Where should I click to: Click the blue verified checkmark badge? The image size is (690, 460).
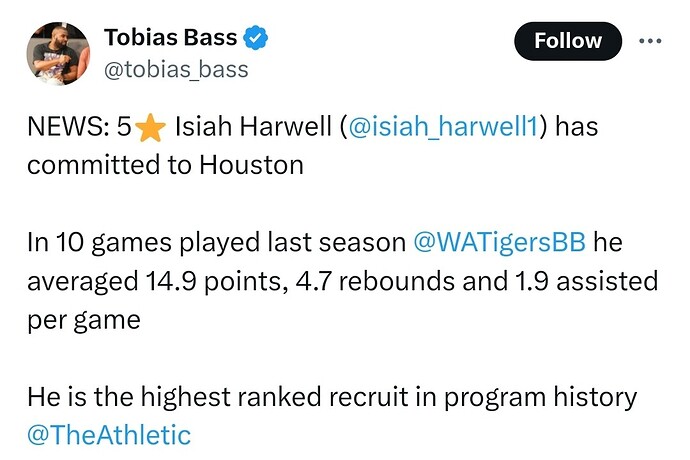pyautogui.click(x=256, y=38)
